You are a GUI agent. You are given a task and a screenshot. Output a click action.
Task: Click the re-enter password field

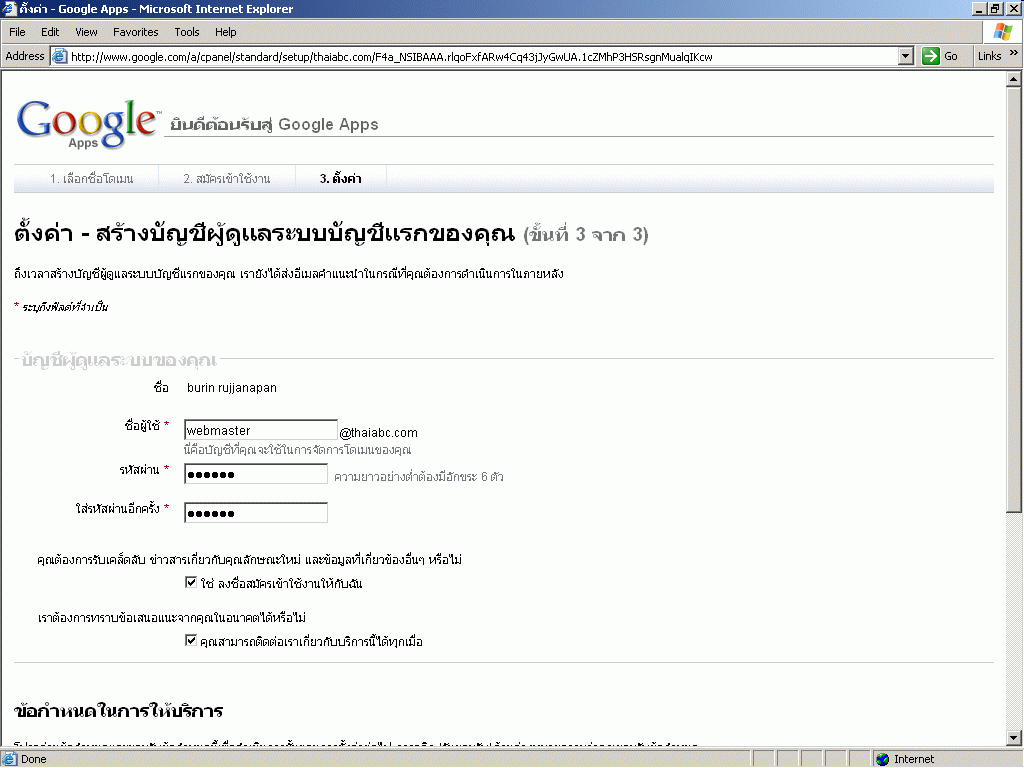(x=256, y=513)
